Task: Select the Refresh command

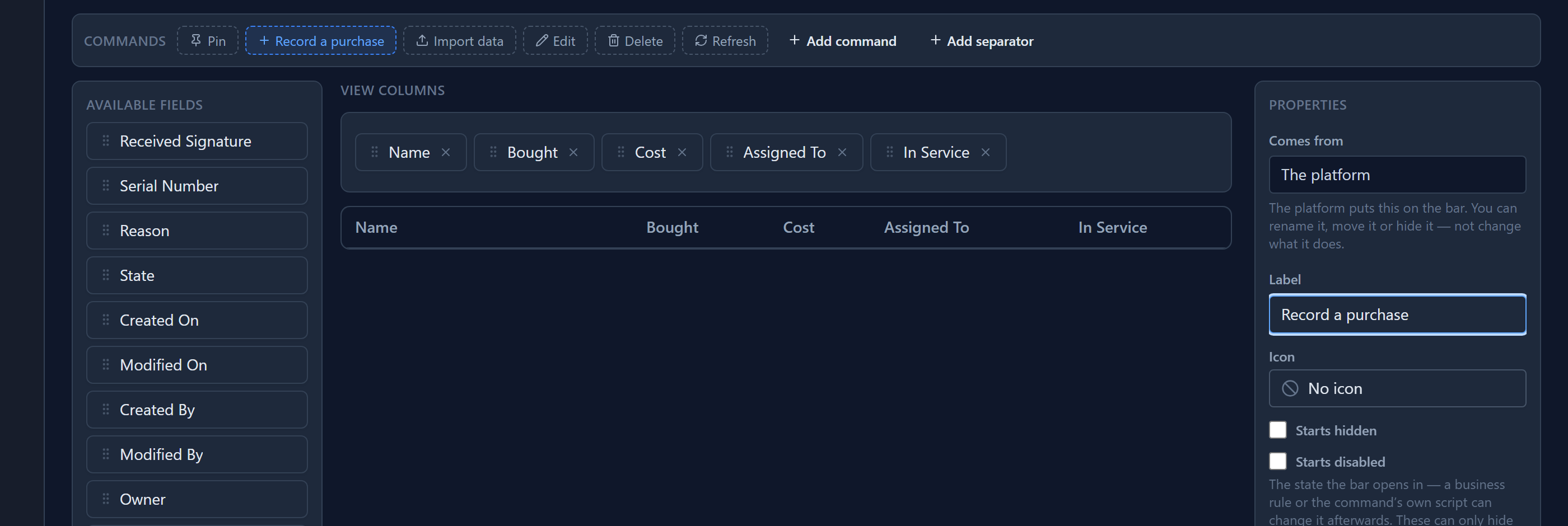Action: pos(725,41)
